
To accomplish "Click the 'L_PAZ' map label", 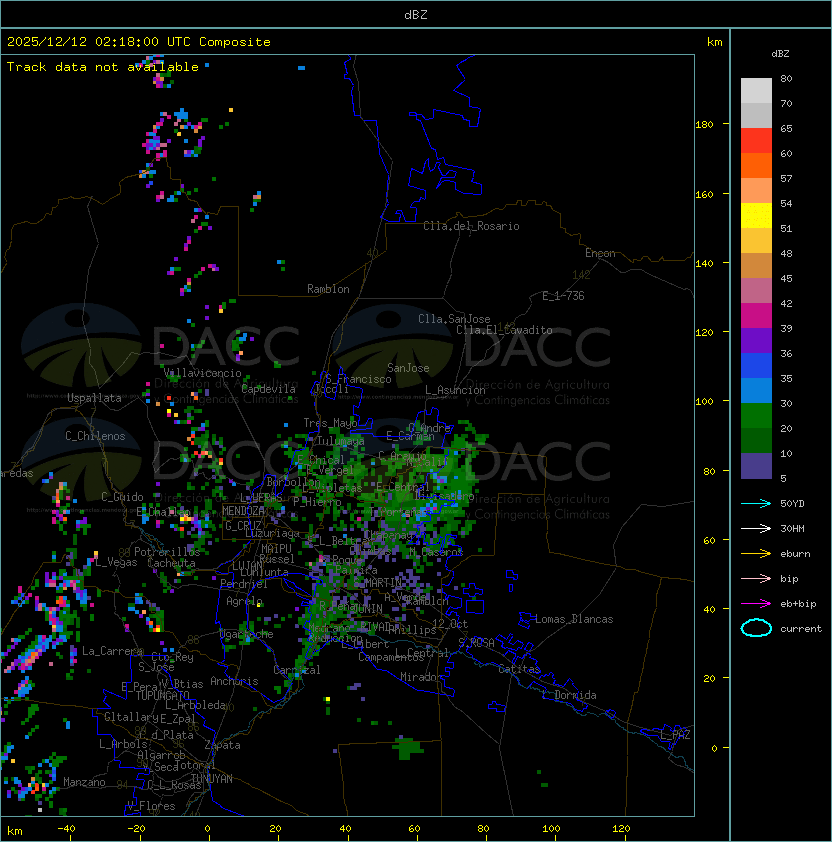I will [x=675, y=735].
